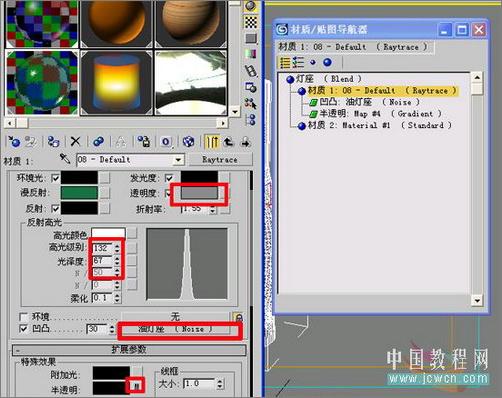Toggle the 凹凸 checkbox

[x=23, y=329]
